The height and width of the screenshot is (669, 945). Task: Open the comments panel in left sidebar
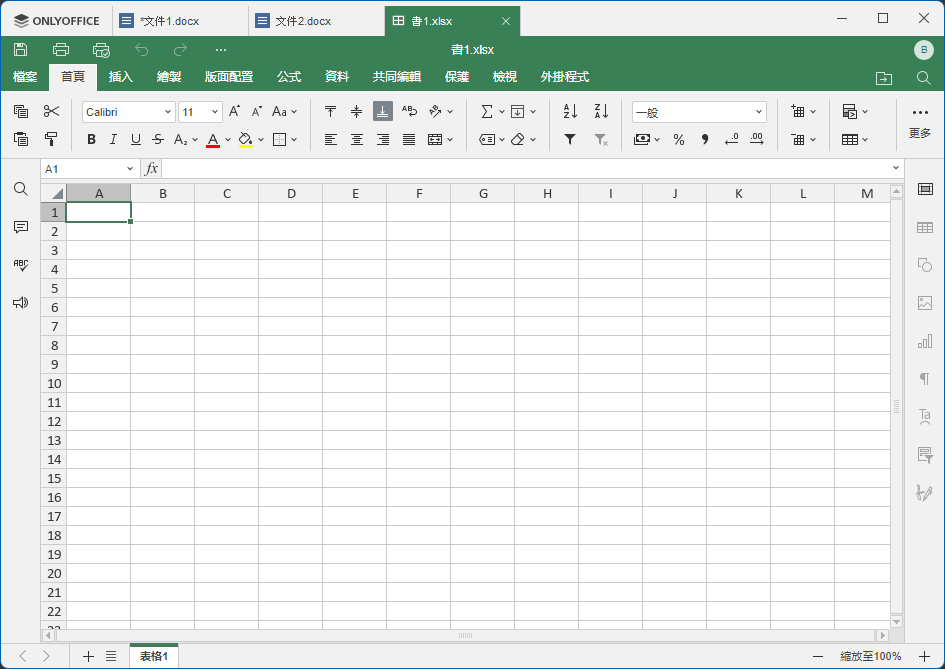point(21,227)
